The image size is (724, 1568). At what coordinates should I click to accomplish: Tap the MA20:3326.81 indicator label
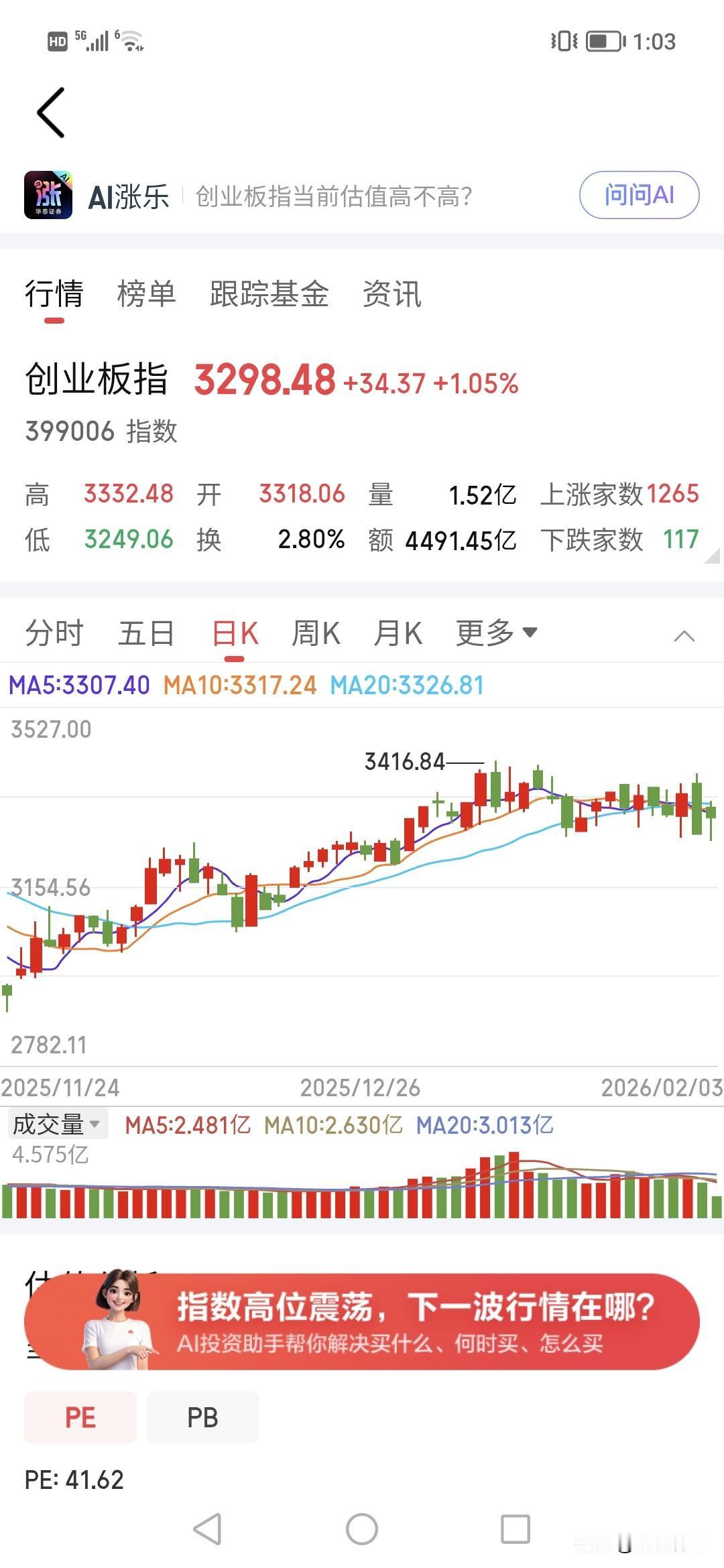pyautogui.click(x=407, y=685)
